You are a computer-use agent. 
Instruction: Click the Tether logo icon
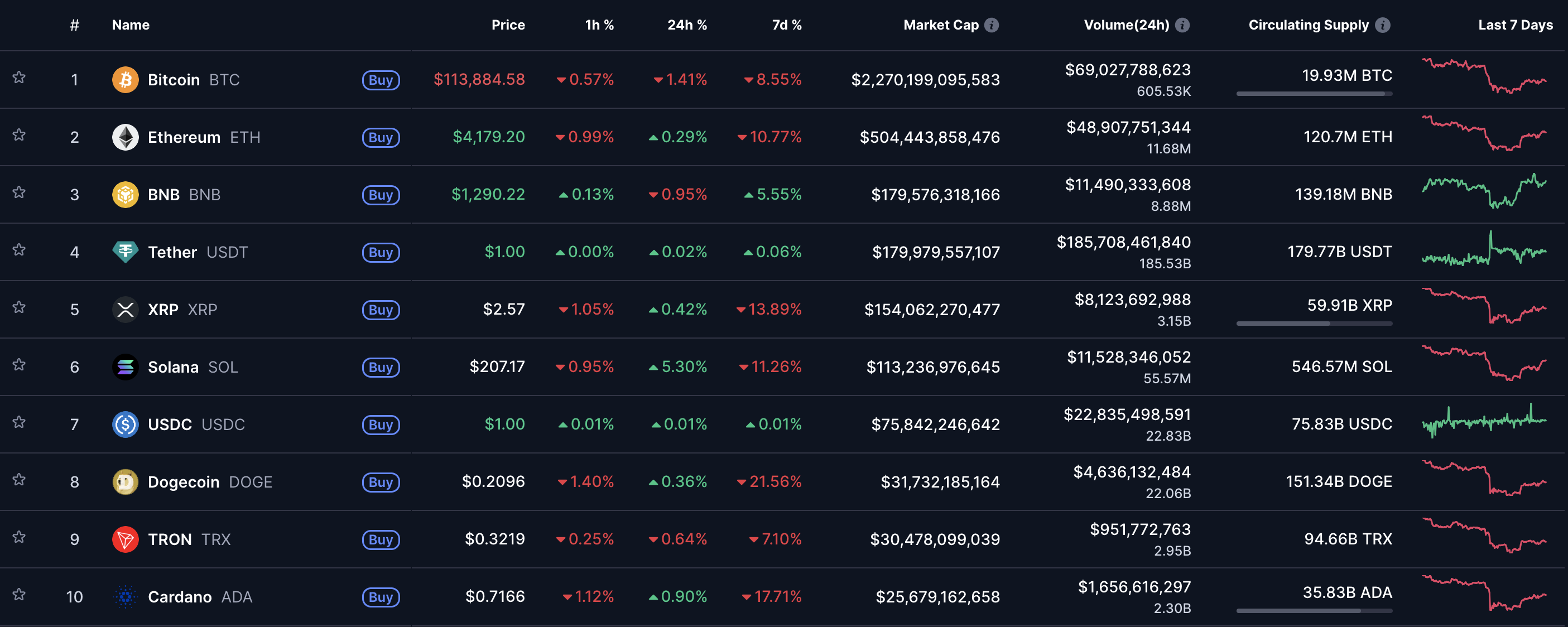coord(126,252)
